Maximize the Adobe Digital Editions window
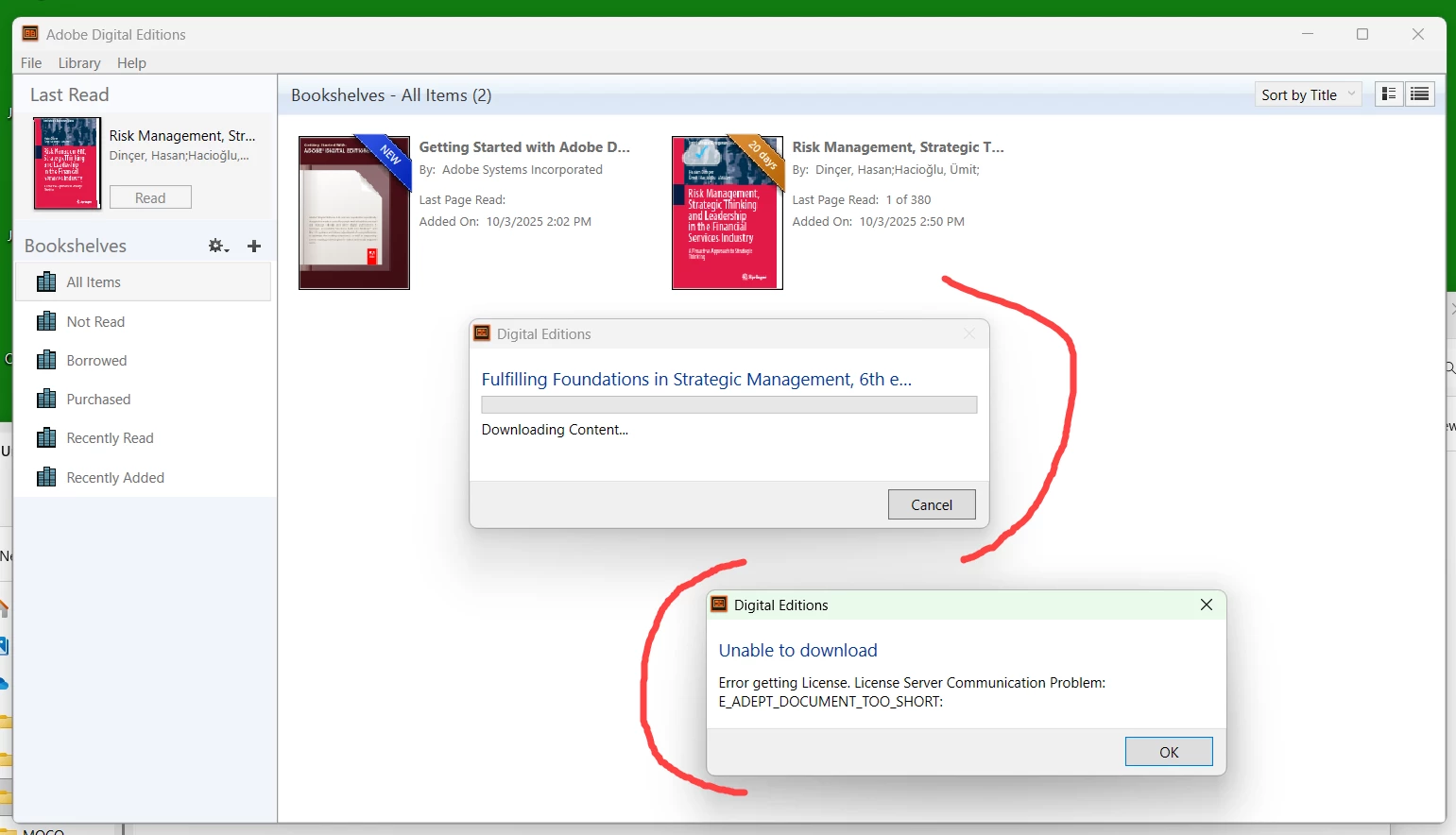 (x=1362, y=34)
